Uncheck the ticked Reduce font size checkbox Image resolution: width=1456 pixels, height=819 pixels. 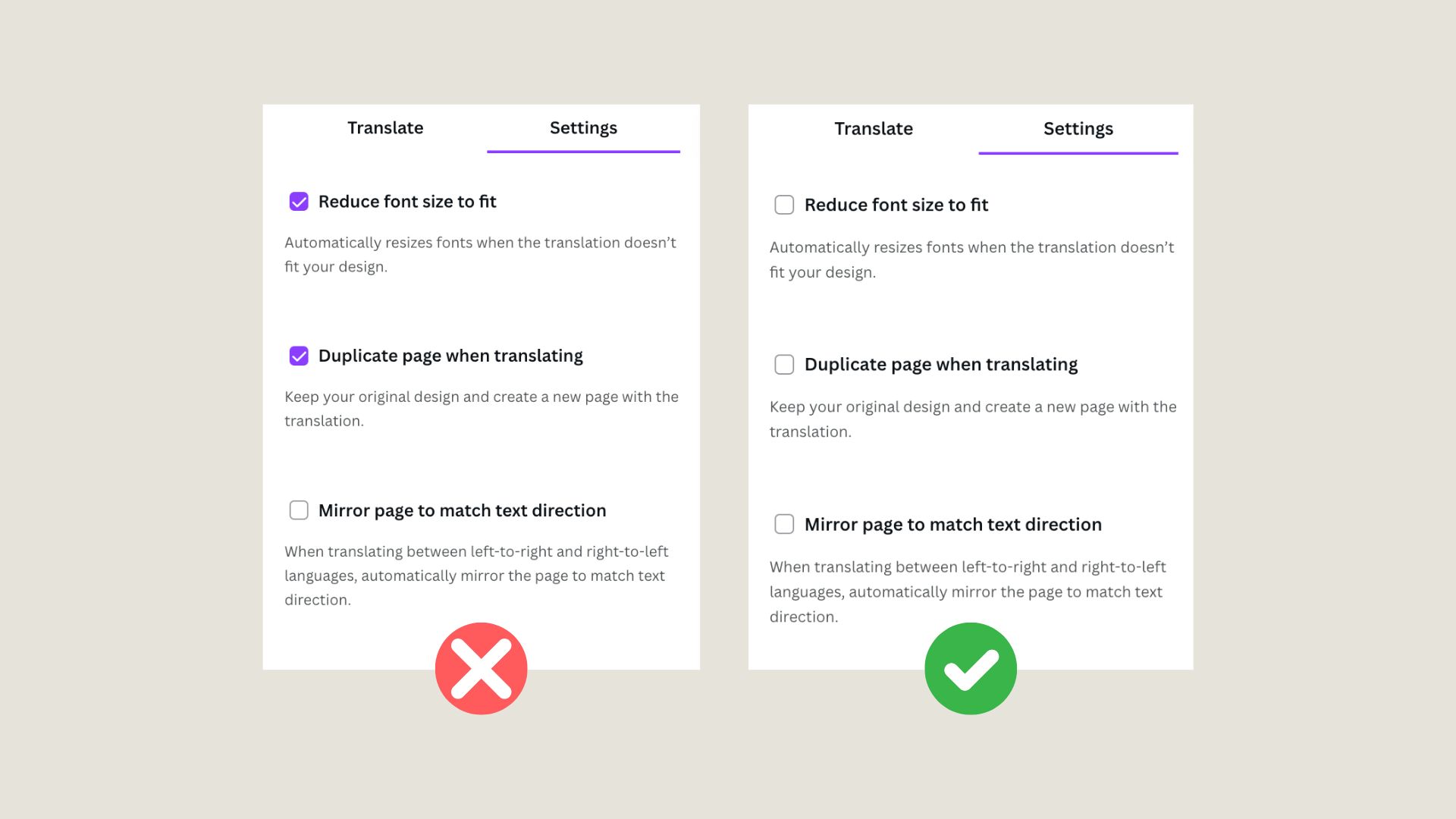[299, 202]
